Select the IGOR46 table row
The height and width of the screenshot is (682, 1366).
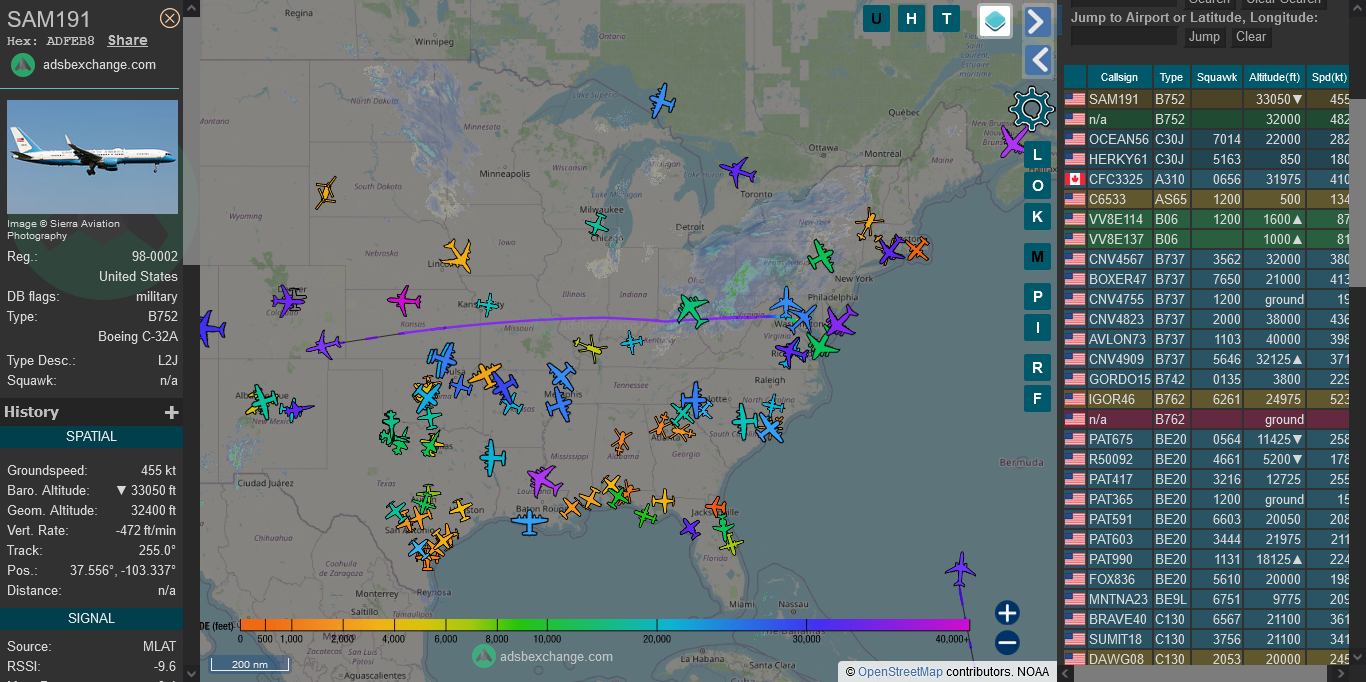pyautogui.click(x=1207, y=399)
